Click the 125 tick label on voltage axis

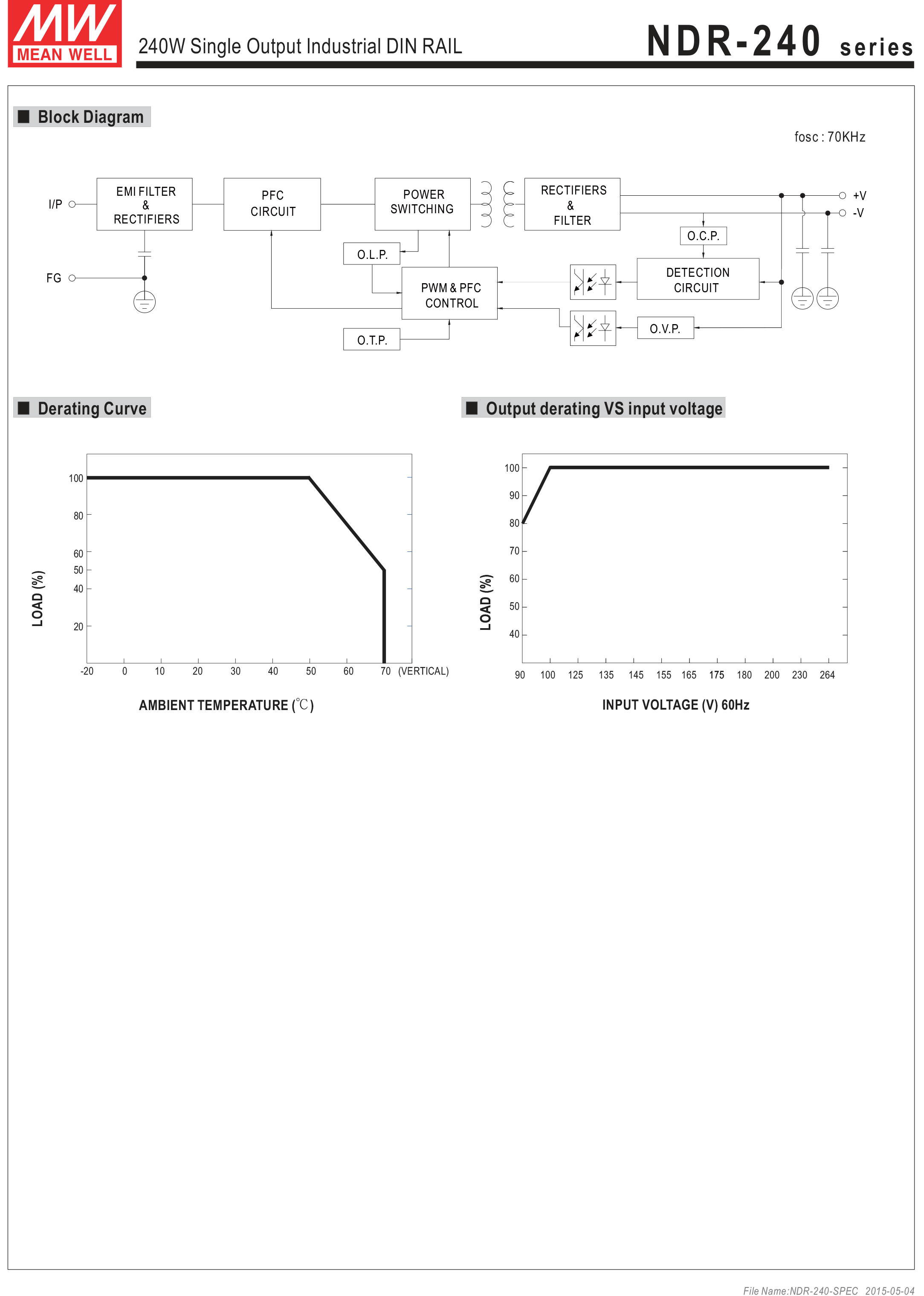(575, 675)
